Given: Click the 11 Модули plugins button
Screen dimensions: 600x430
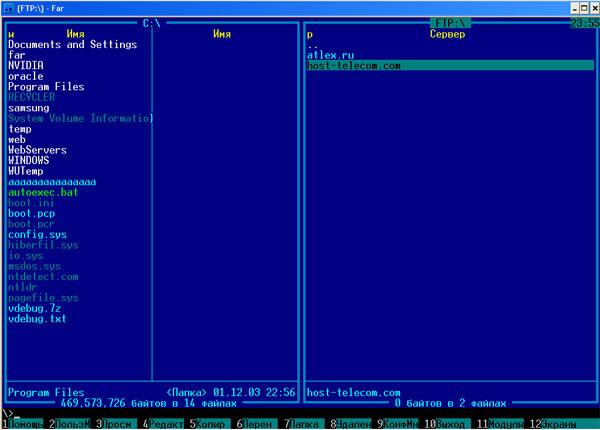Looking at the screenshot, I should pos(500,424).
